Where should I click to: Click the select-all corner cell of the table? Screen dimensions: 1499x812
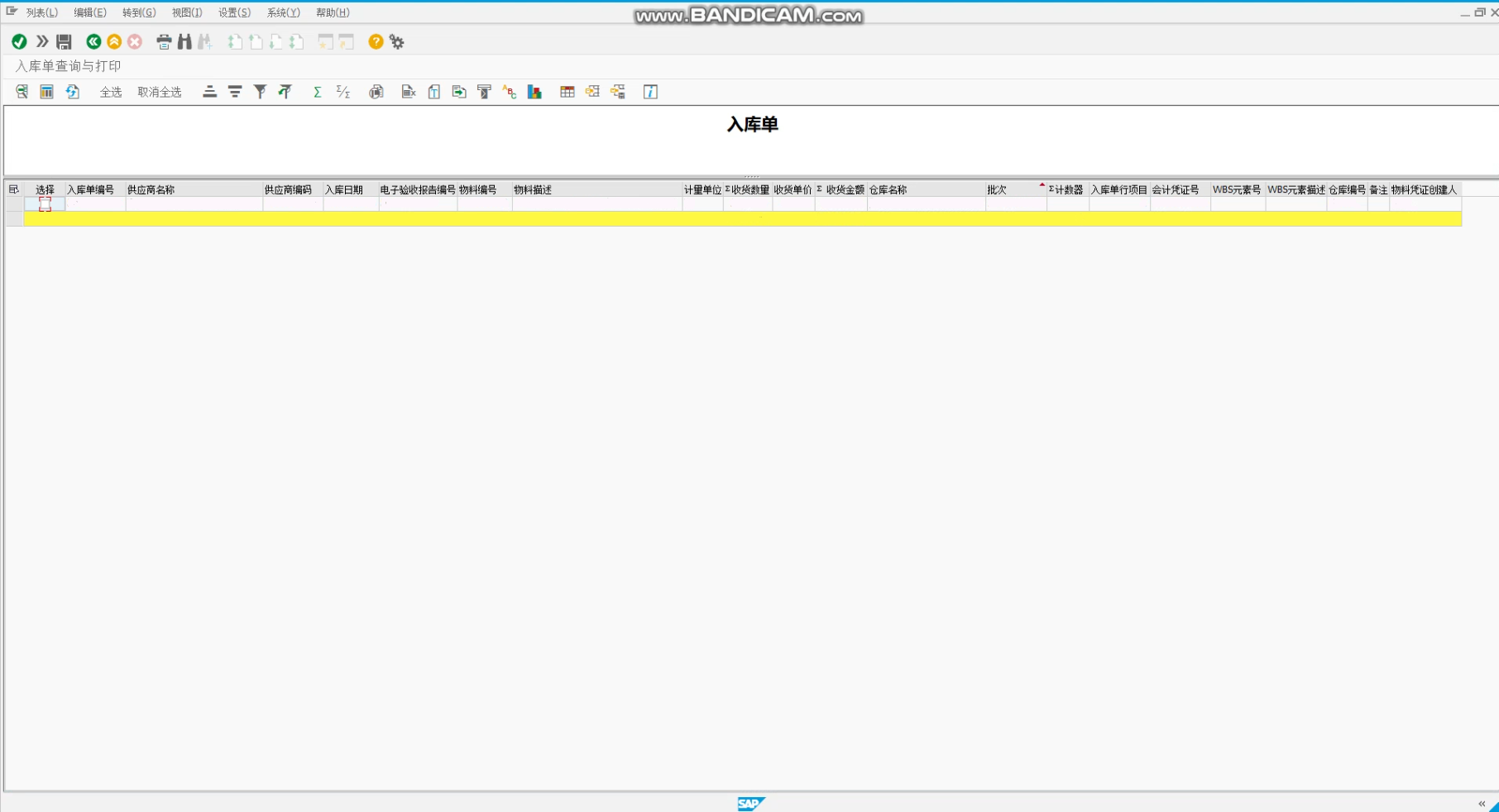pyautogui.click(x=13, y=189)
